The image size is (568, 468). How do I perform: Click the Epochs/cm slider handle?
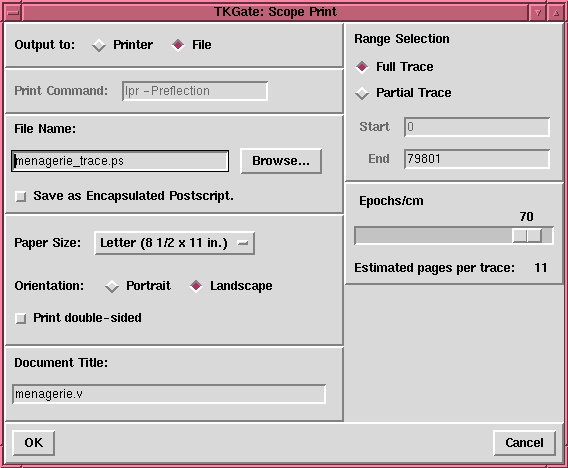(x=527, y=236)
